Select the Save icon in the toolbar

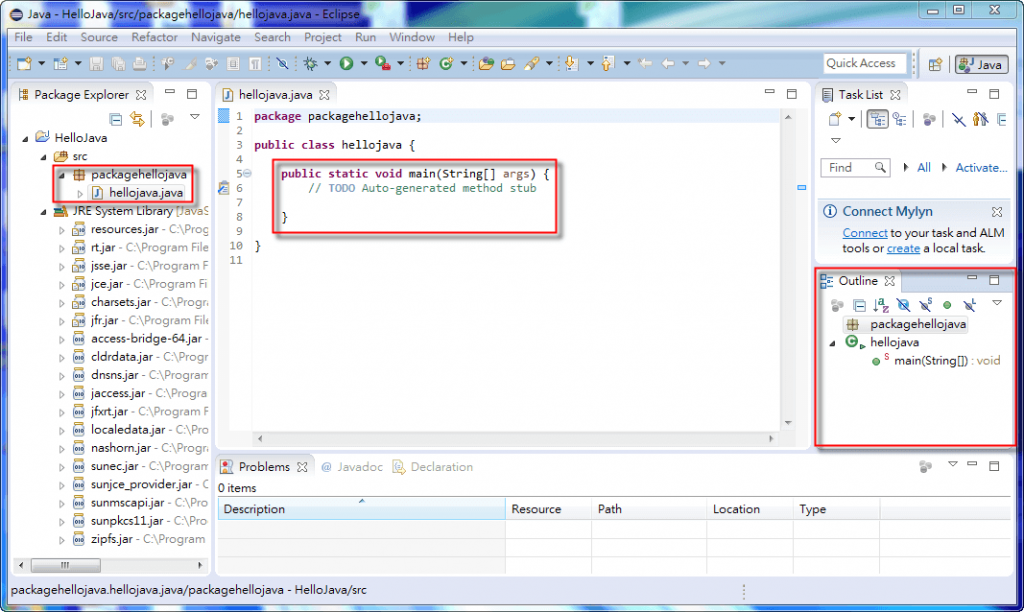[x=95, y=63]
